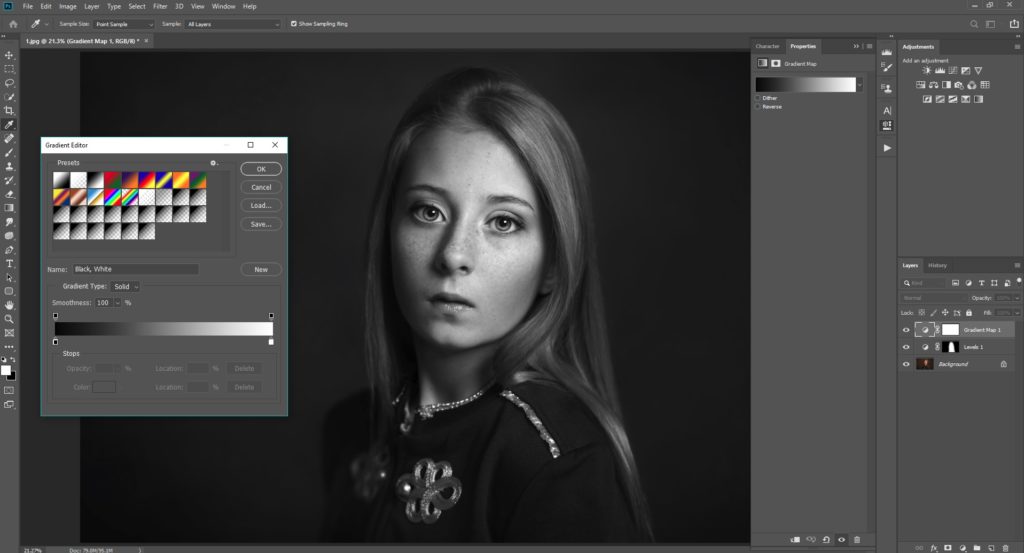
Task: Click Add layer style fx icon
Action: (934, 548)
